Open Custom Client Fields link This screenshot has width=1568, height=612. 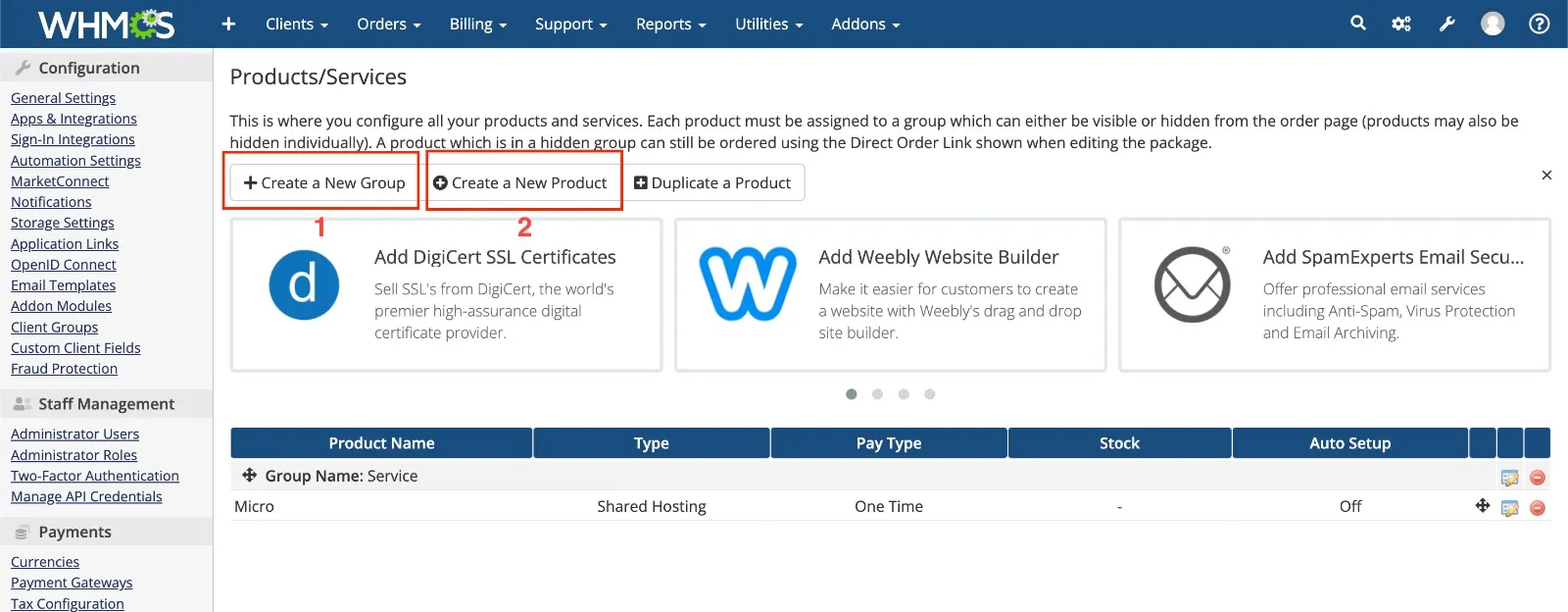pos(75,348)
